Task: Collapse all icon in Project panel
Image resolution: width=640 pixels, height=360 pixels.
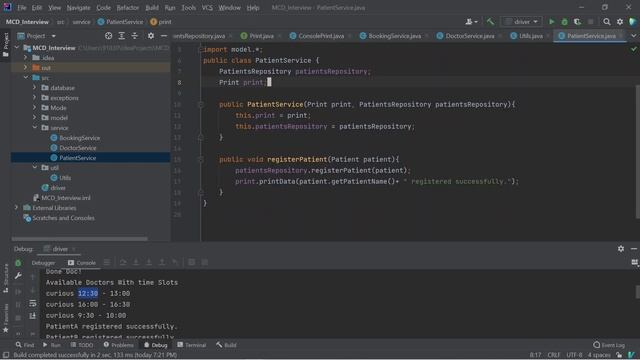Action: (x=135, y=36)
